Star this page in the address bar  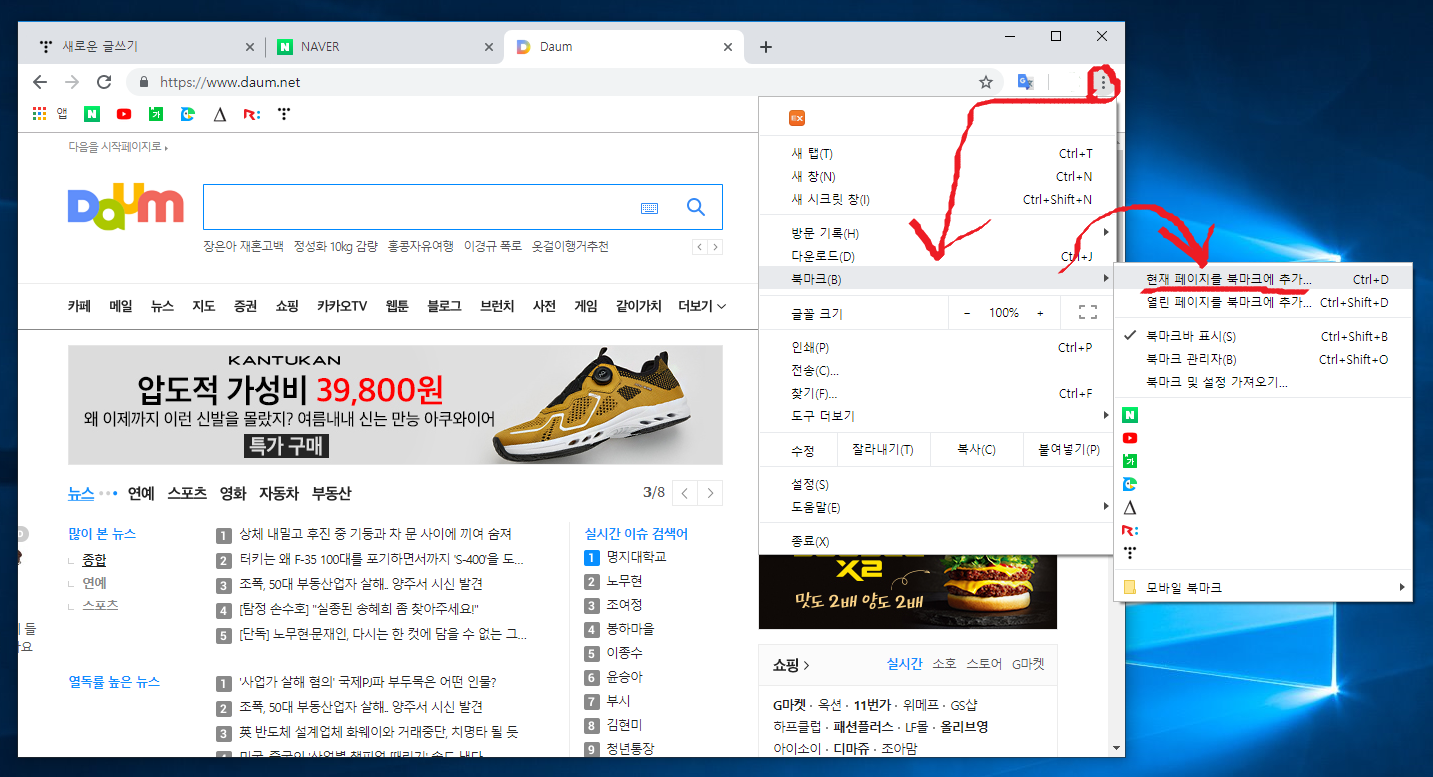click(x=986, y=82)
